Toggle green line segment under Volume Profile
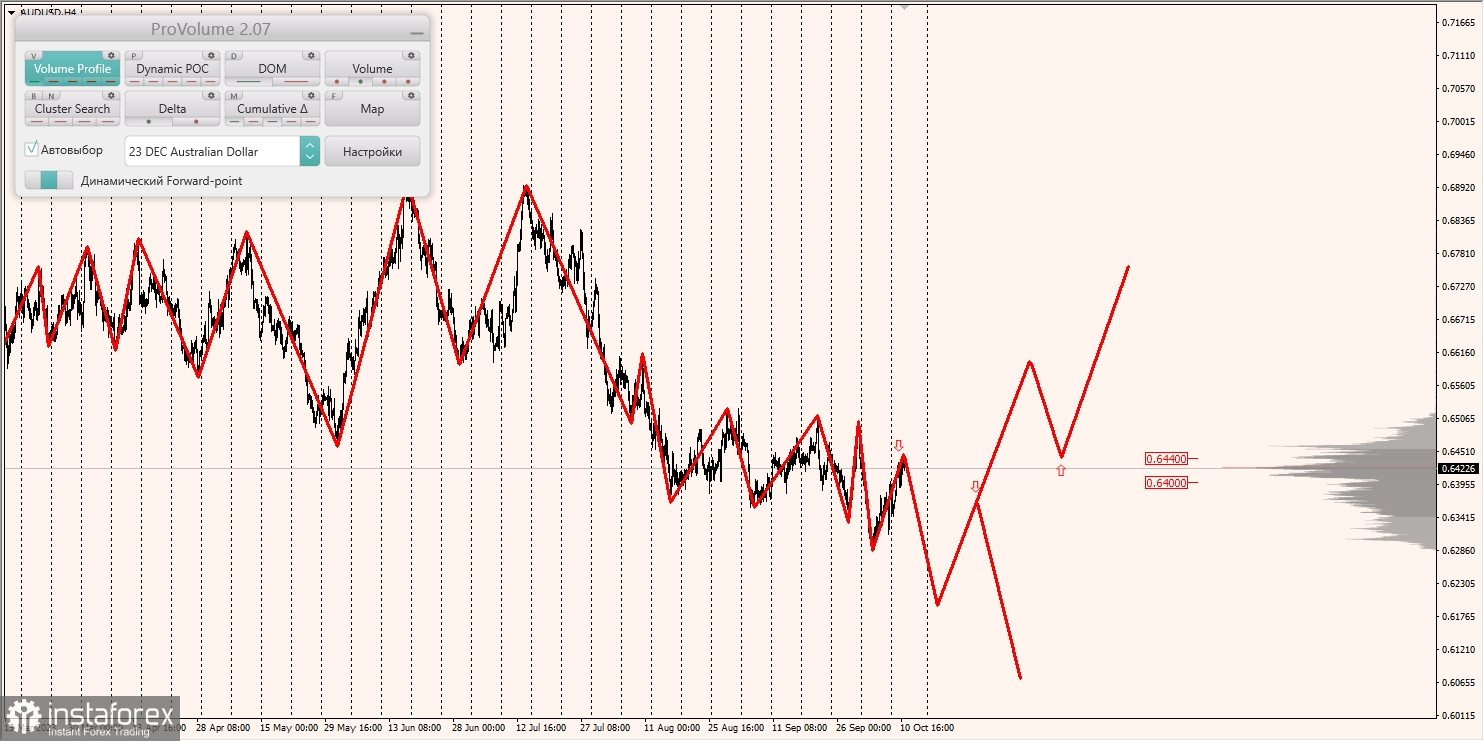Image resolution: width=1484 pixels, height=741 pixels. pyautogui.click(x=35, y=81)
